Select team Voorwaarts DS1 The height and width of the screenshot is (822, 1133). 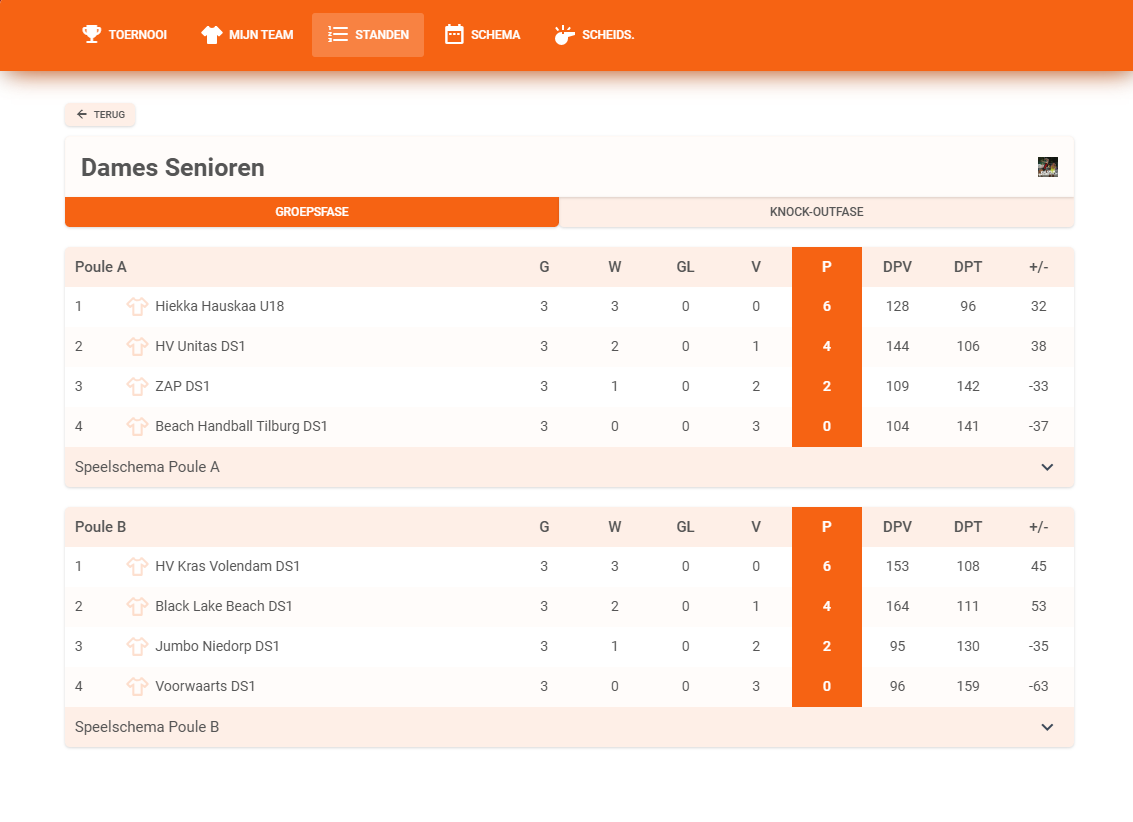tap(205, 686)
